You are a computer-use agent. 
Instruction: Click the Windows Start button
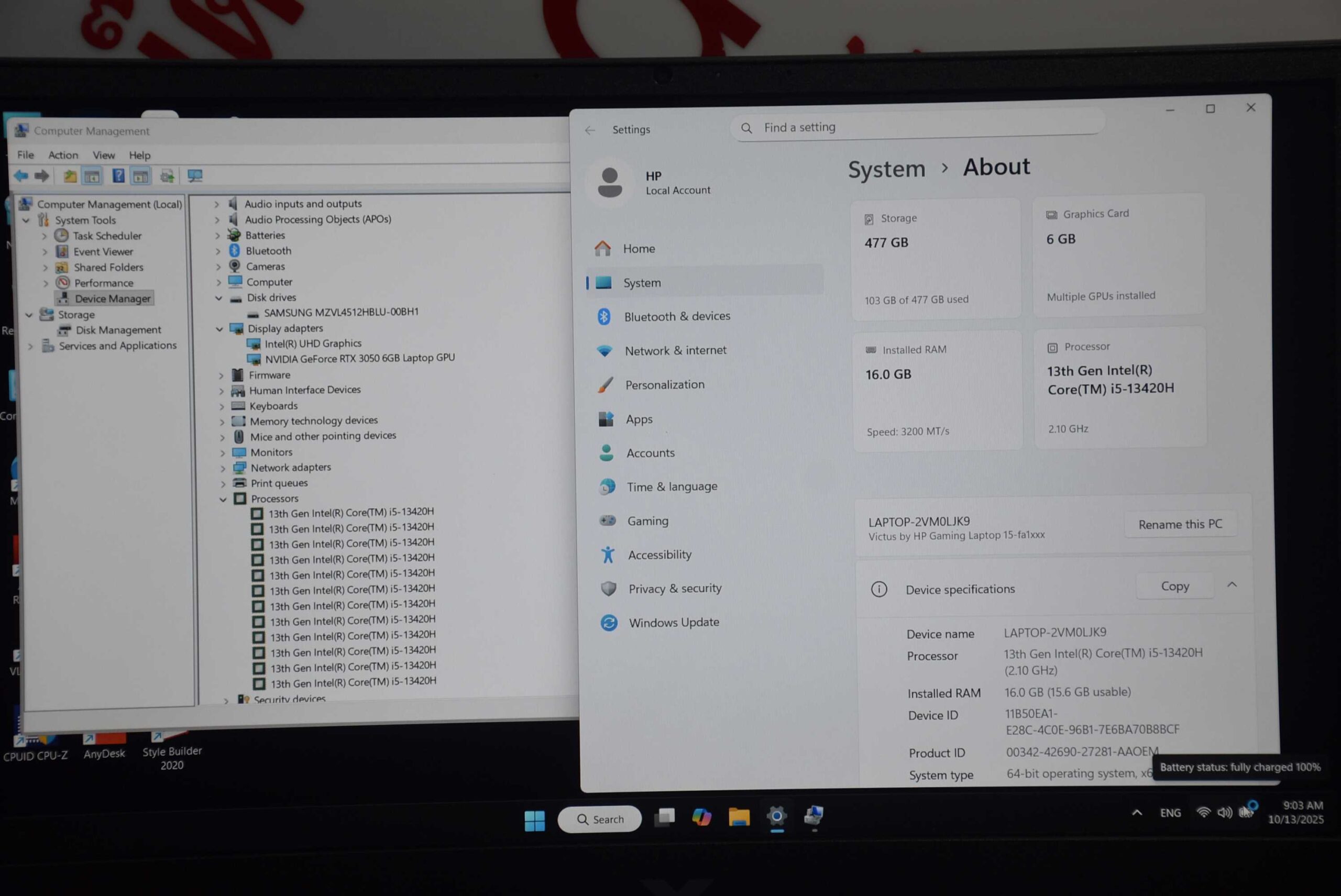(x=534, y=821)
